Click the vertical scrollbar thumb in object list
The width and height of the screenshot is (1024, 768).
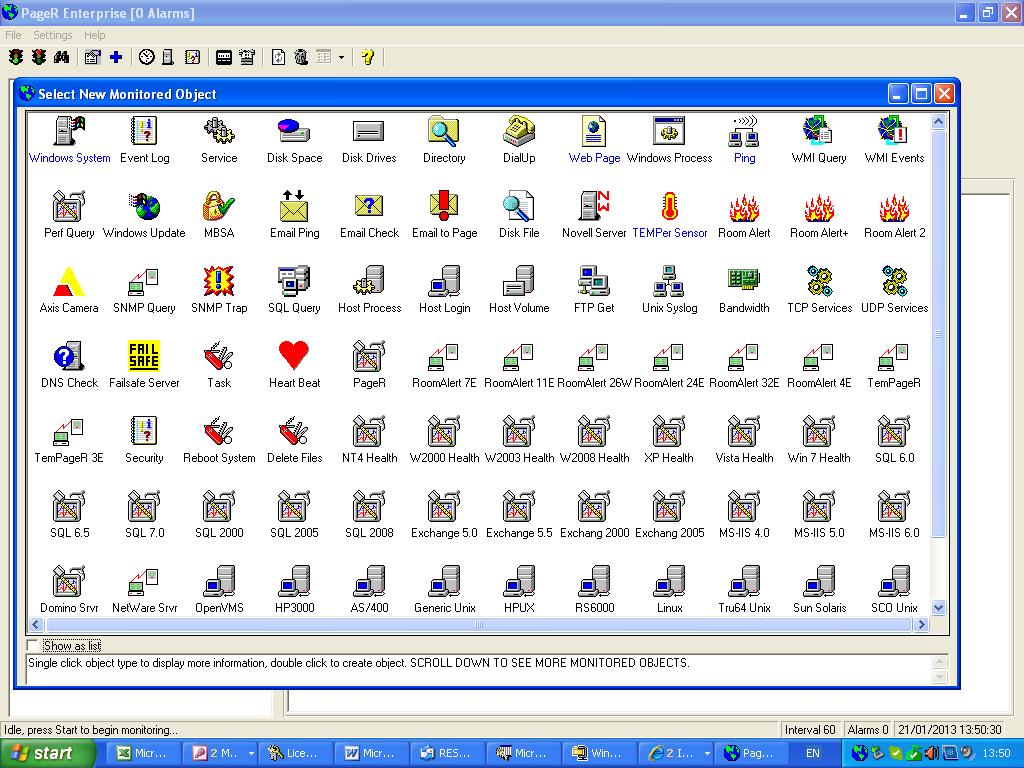(x=938, y=333)
